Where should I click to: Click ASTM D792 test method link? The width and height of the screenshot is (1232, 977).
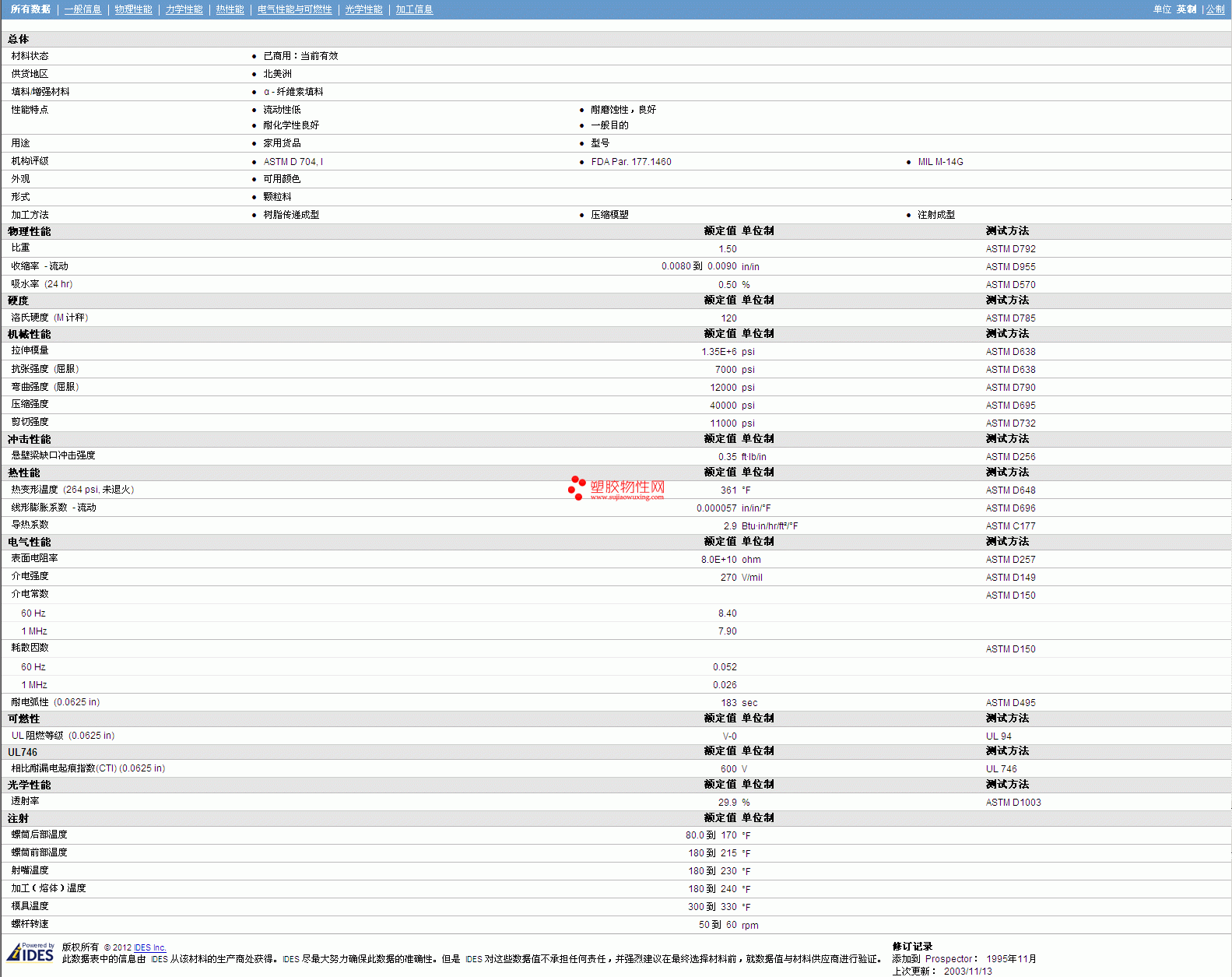pos(1010,249)
